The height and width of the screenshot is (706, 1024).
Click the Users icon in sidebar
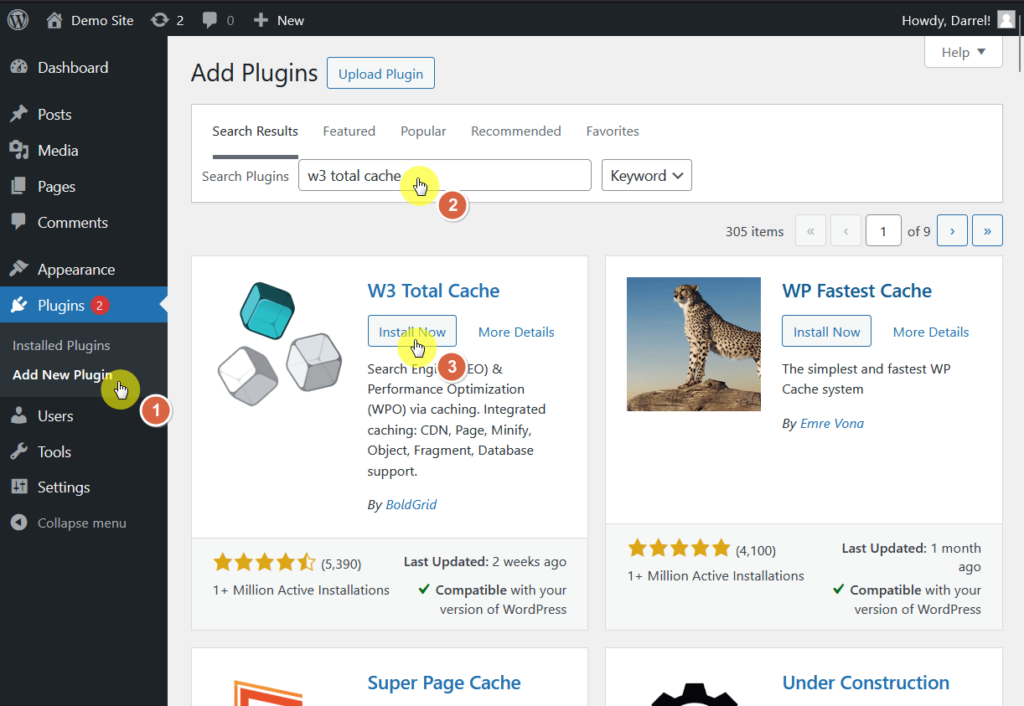(x=19, y=415)
